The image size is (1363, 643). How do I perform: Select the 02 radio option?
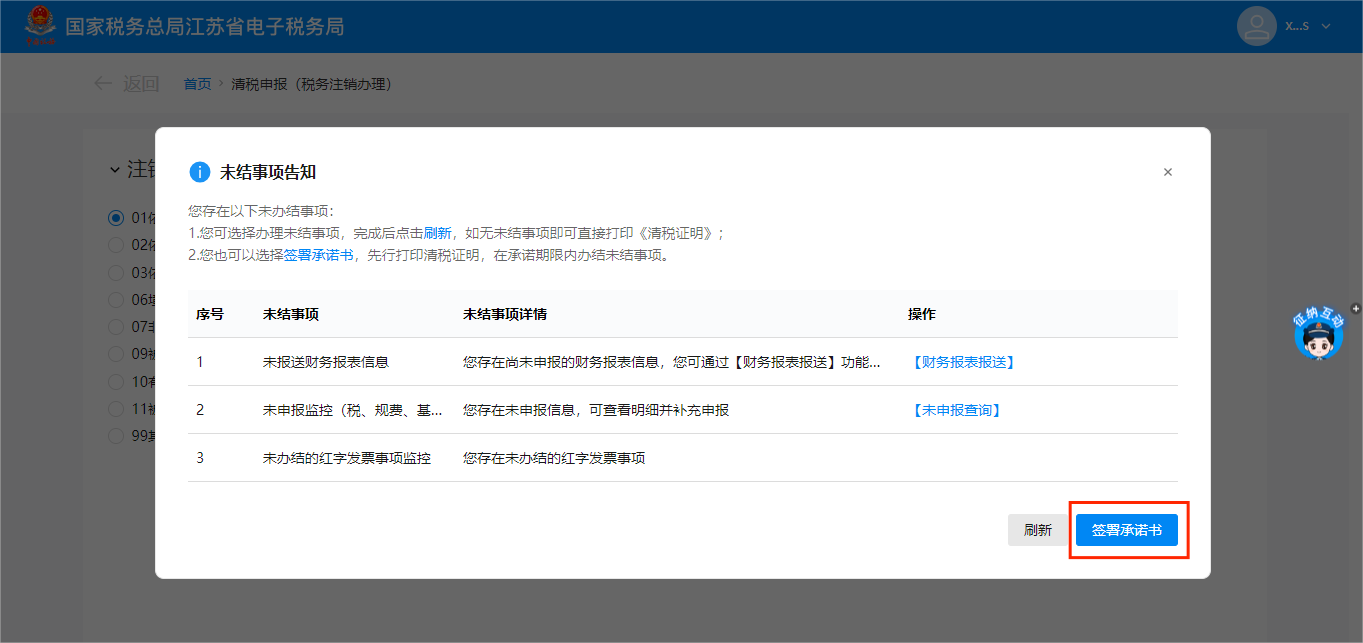click(116, 245)
